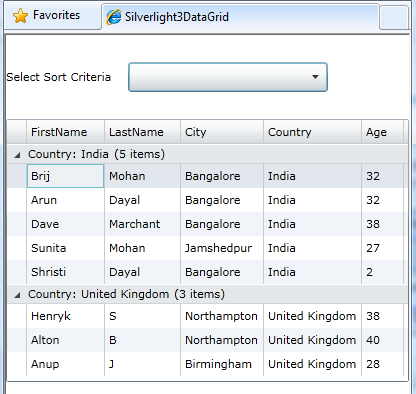This screenshot has height=394, width=416.
Task: Select the Alton first name cell
Action: [65, 340]
